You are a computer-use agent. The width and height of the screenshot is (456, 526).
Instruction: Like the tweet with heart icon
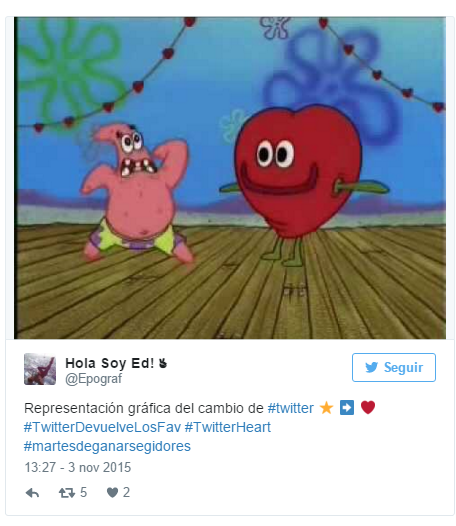coord(112,492)
